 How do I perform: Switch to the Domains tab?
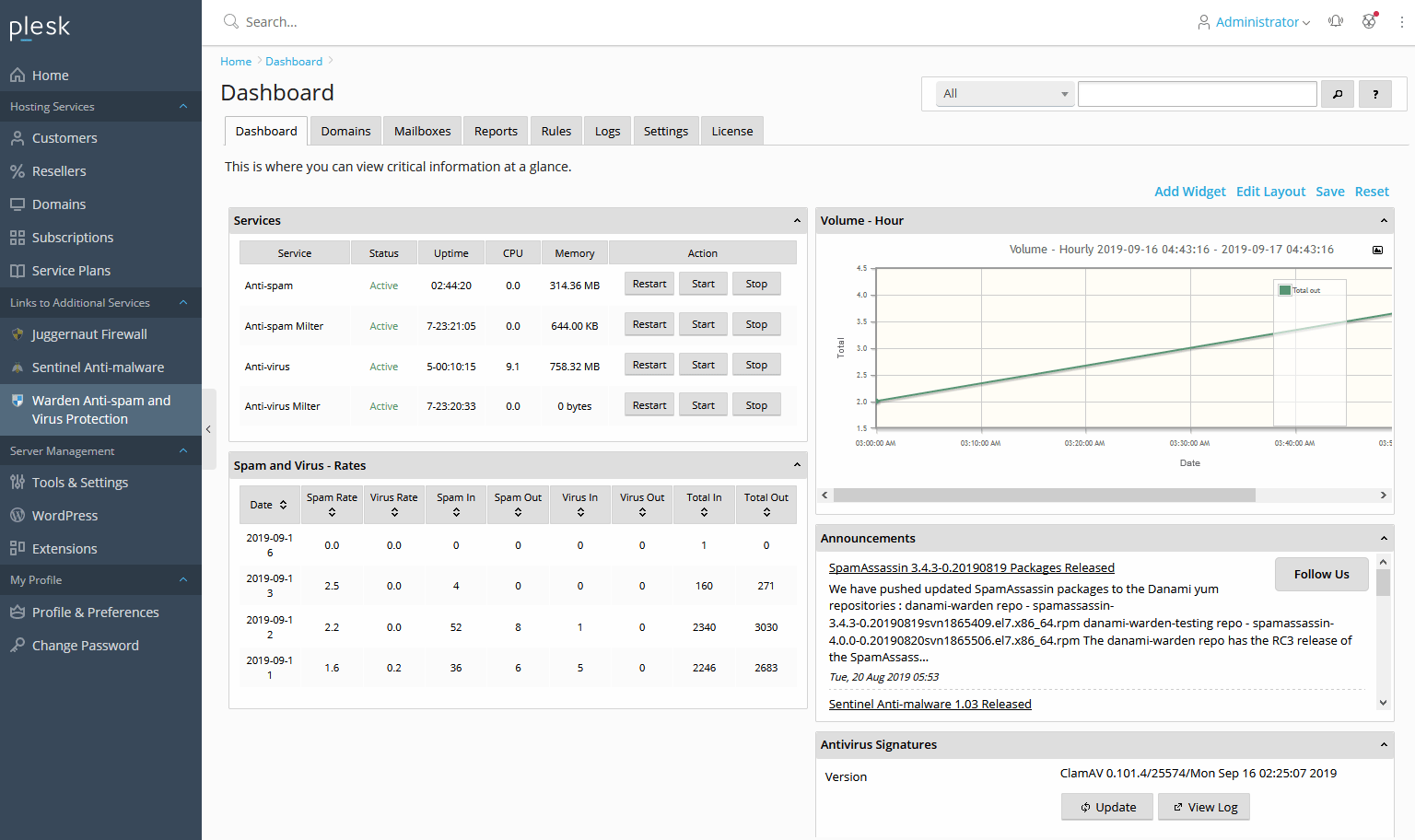click(345, 131)
